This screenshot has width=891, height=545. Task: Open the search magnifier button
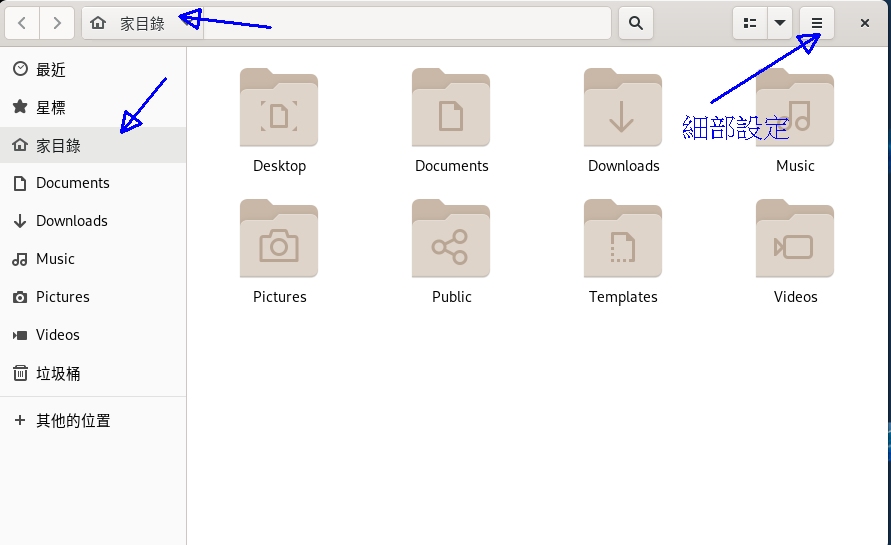point(636,23)
